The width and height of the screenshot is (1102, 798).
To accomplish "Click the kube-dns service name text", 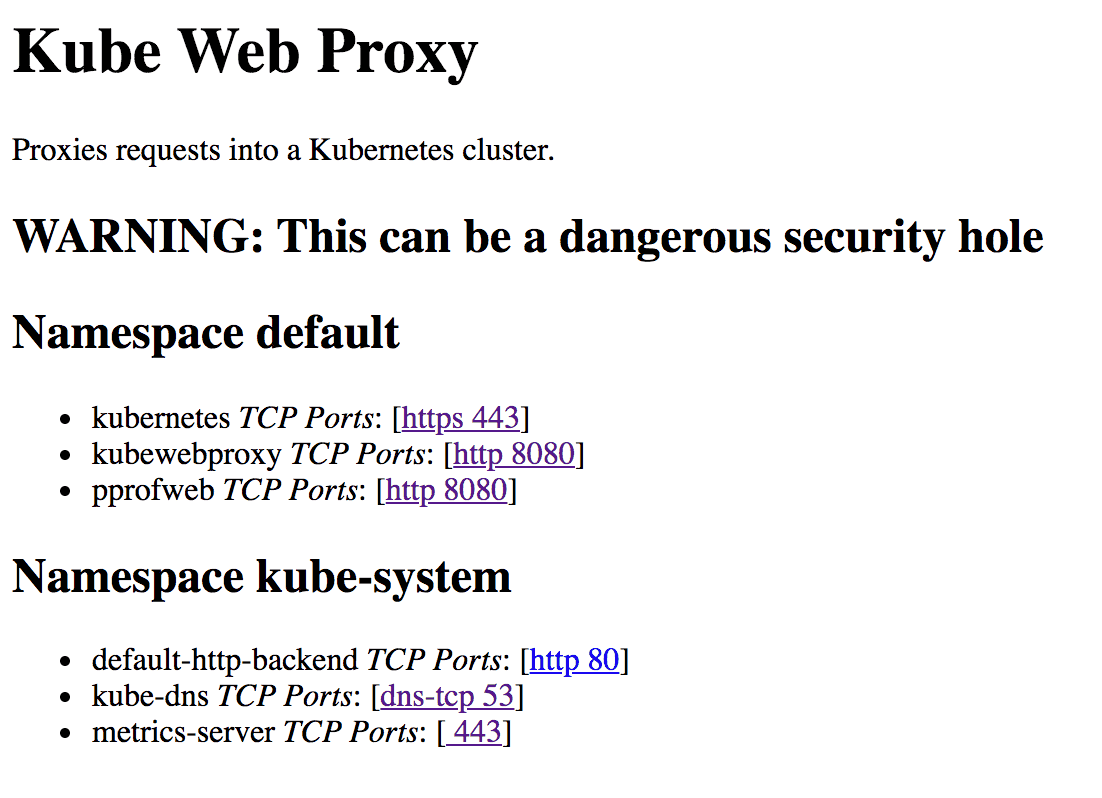I will pos(150,697).
